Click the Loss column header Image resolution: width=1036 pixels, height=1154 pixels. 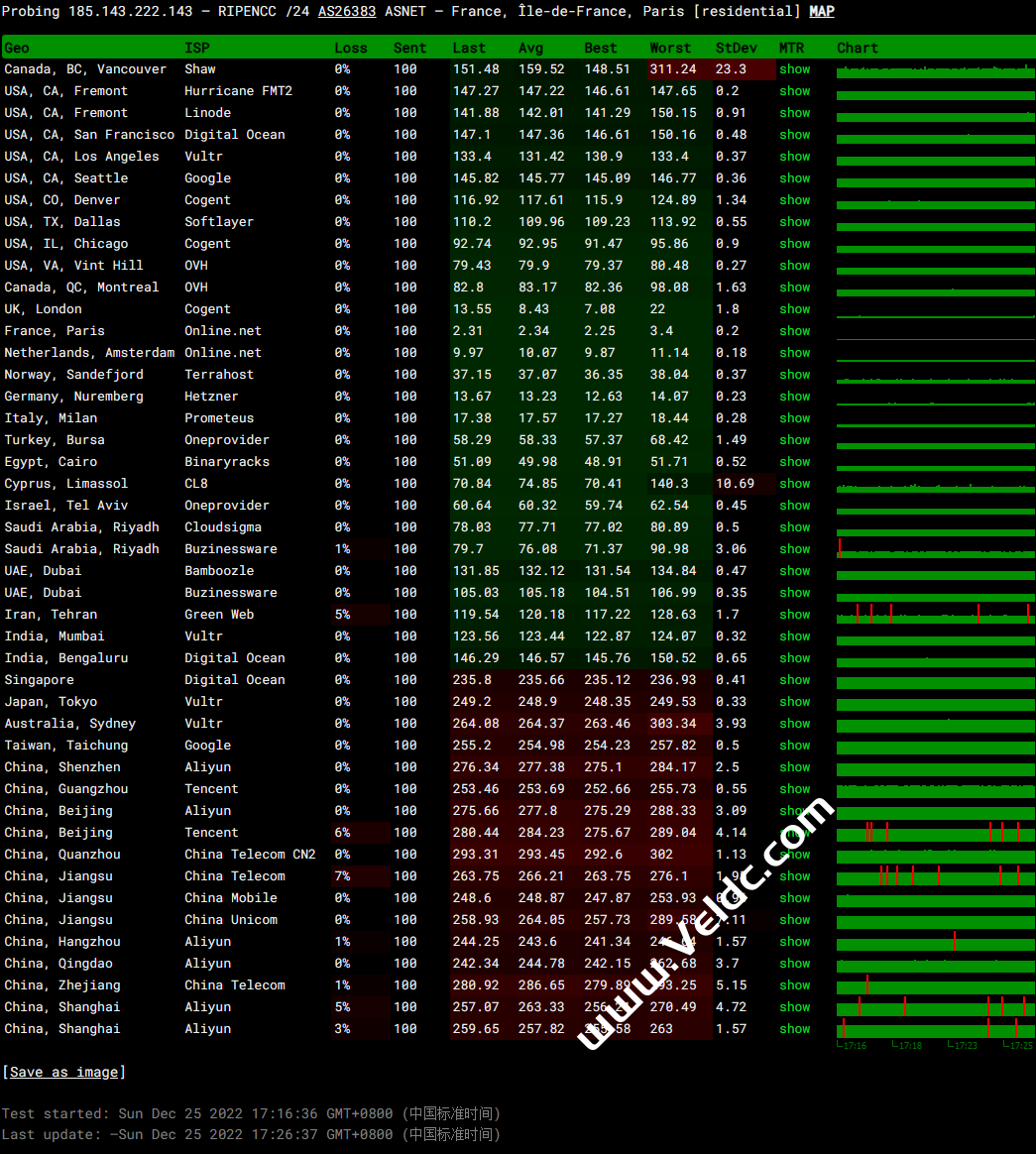tap(350, 48)
